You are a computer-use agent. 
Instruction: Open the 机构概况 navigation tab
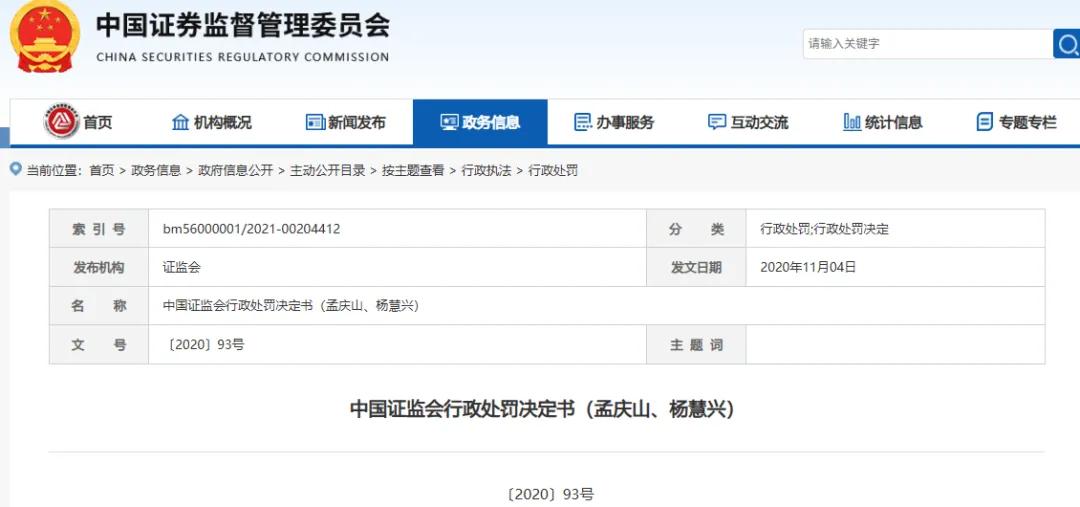(211, 123)
